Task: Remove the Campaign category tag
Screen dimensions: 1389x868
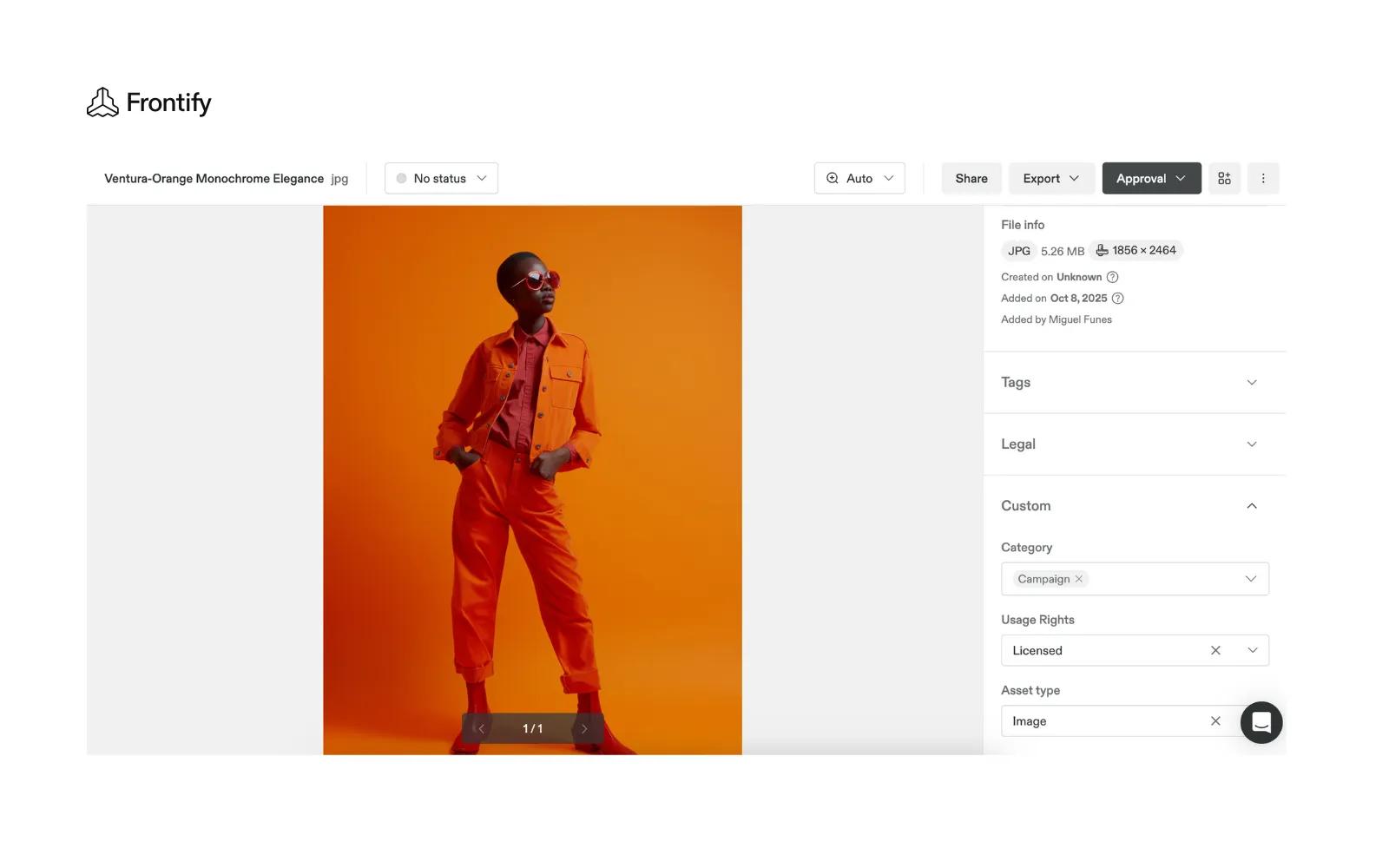Action: click(x=1079, y=579)
